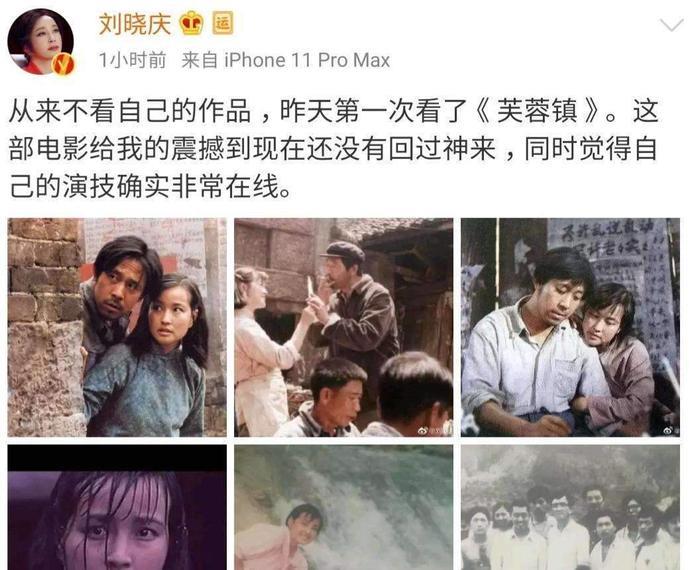The height and width of the screenshot is (570, 700).
Task: Open first photo of couple by brick wall
Action: 117,327
